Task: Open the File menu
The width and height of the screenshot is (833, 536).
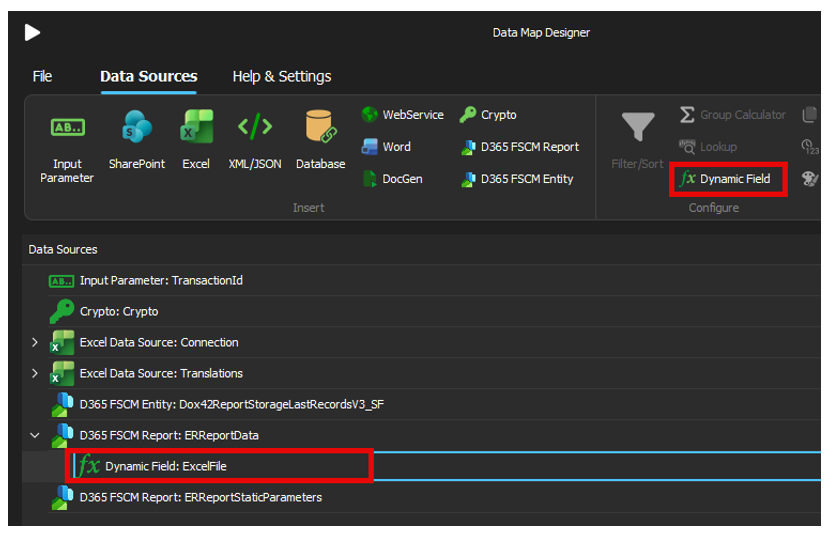Action: click(42, 76)
